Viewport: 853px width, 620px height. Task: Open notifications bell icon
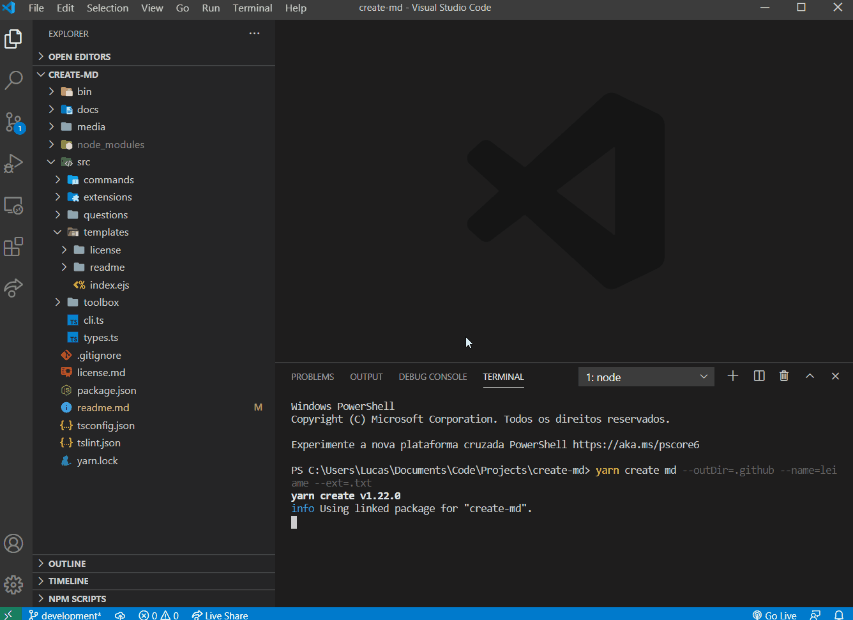pyautogui.click(x=838, y=615)
